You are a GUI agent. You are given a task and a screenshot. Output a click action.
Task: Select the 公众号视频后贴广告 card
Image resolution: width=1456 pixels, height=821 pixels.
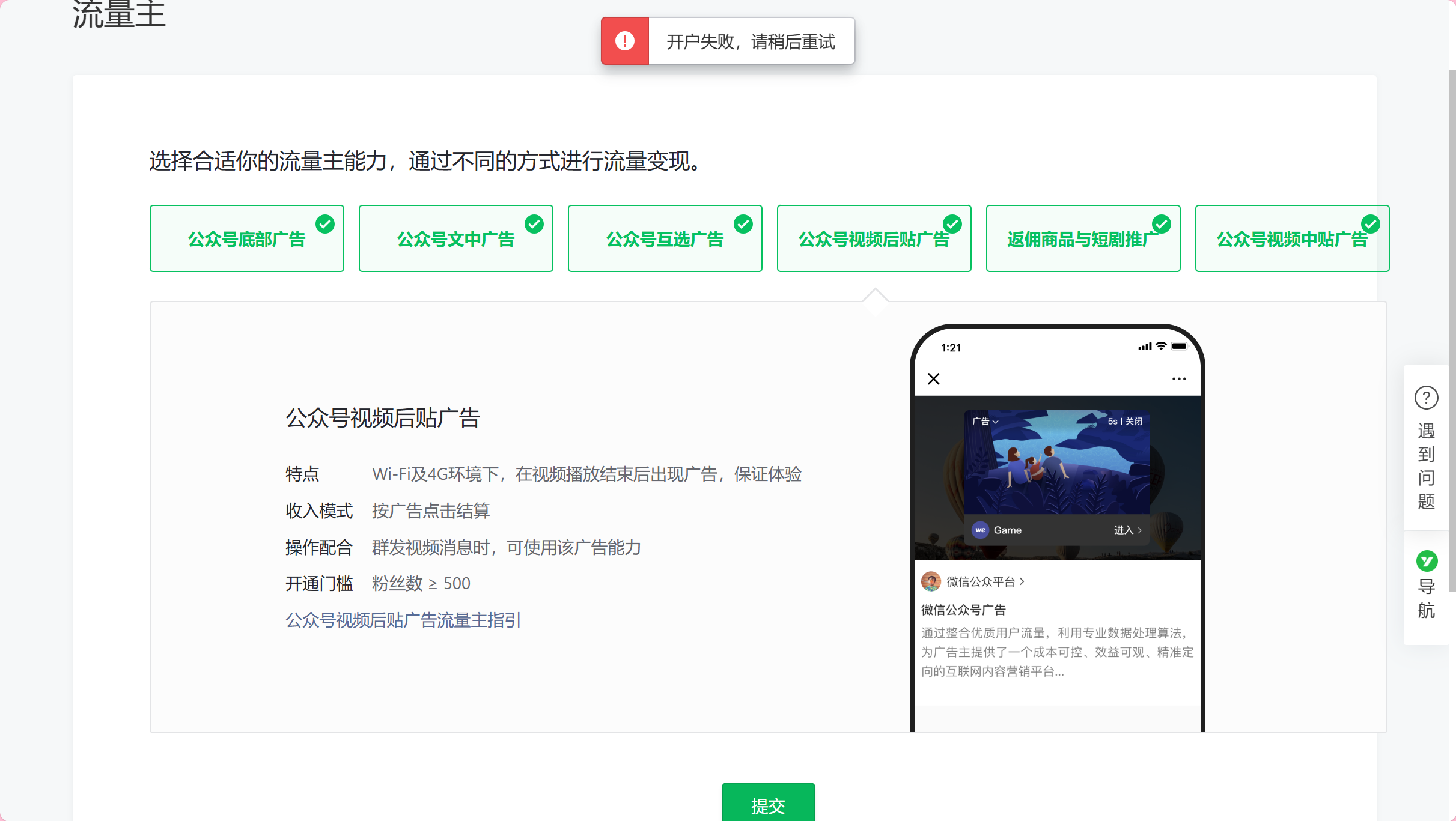pyautogui.click(x=874, y=238)
